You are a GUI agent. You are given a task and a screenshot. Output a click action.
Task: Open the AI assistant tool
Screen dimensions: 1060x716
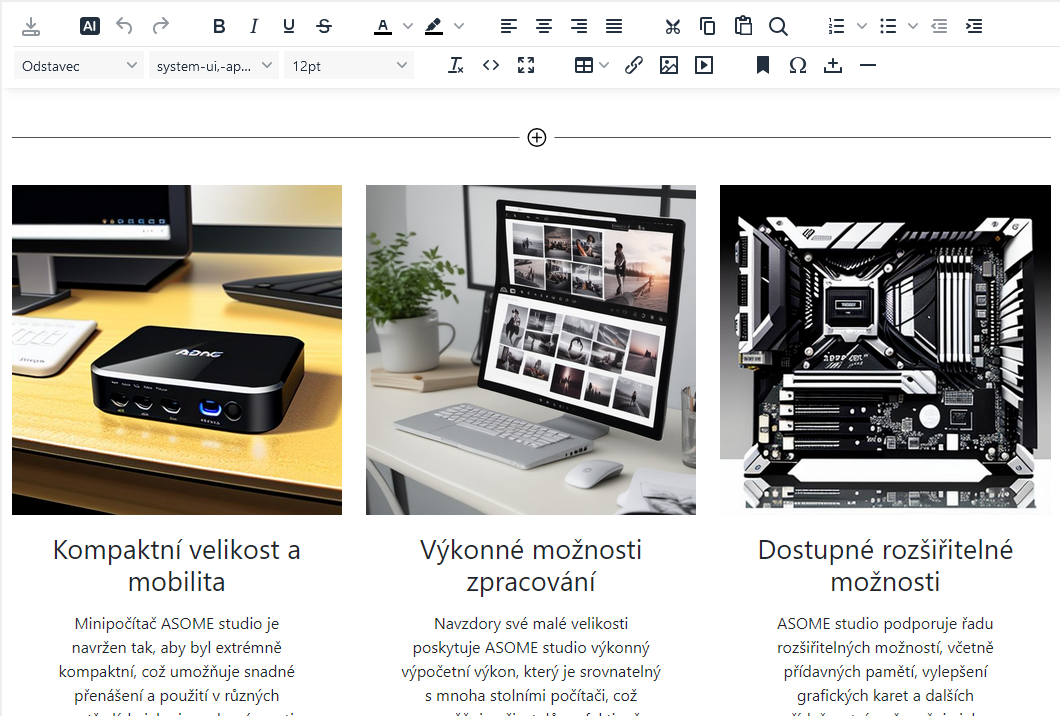click(x=90, y=27)
